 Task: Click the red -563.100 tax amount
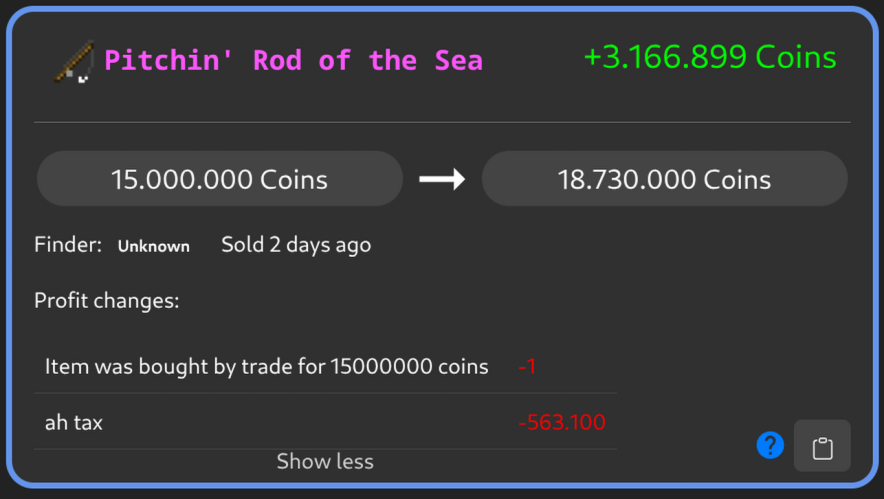(x=562, y=423)
